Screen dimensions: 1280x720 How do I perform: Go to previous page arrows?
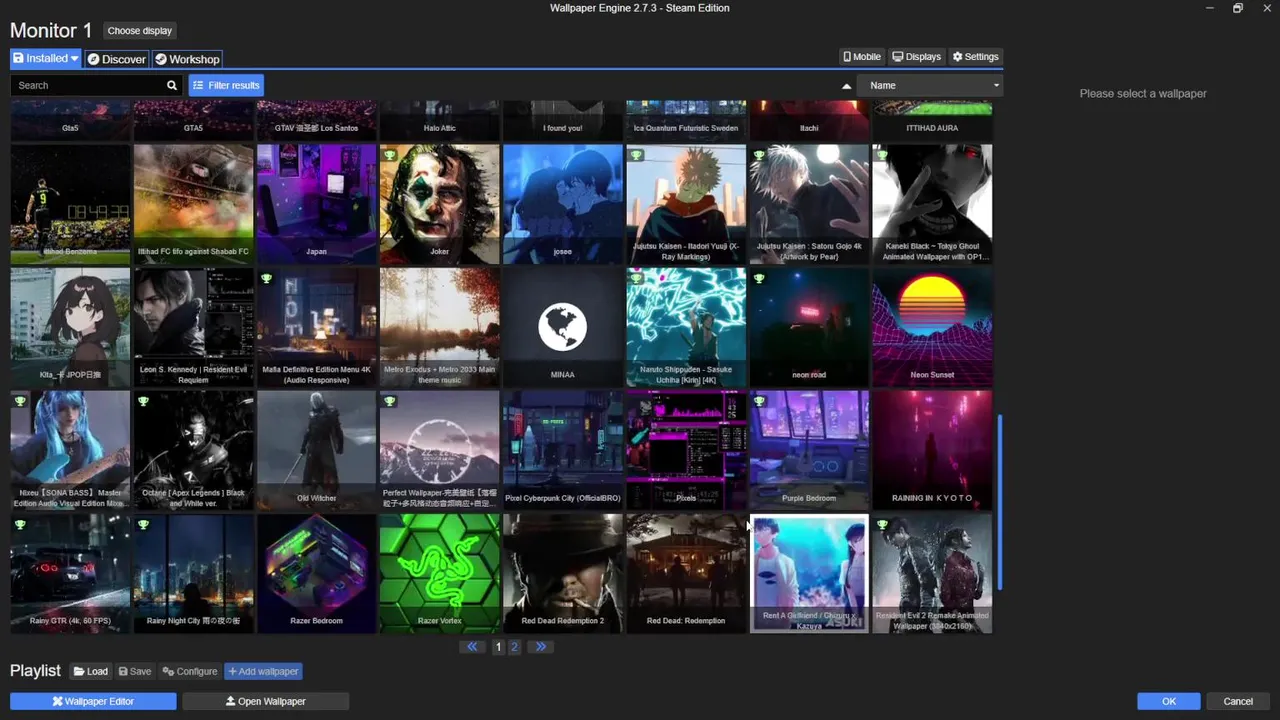point(473,647)
